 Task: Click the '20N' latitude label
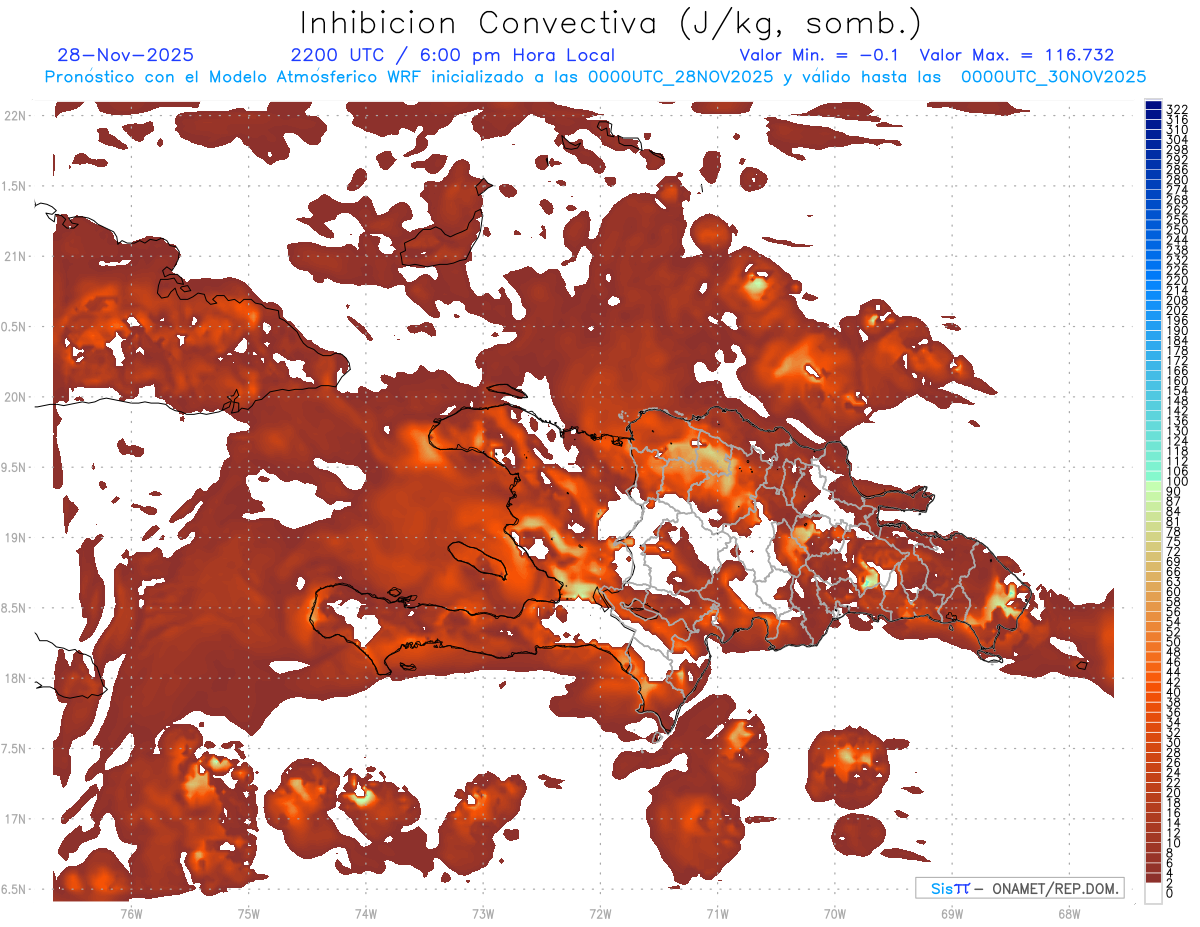tap(15, 397)
